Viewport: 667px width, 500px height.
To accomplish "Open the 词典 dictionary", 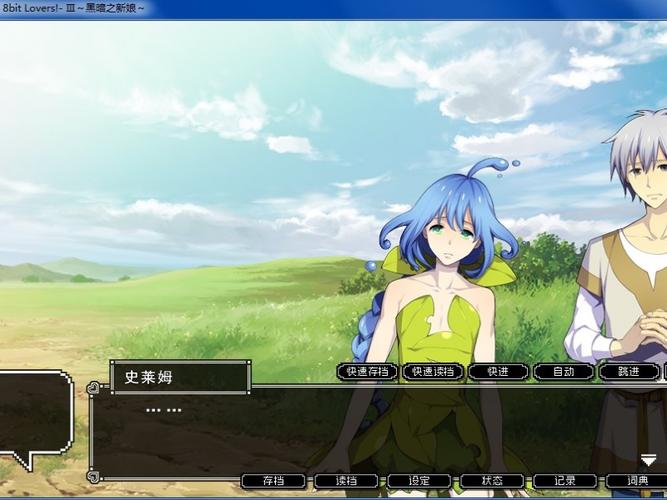I will coord(637,481).
